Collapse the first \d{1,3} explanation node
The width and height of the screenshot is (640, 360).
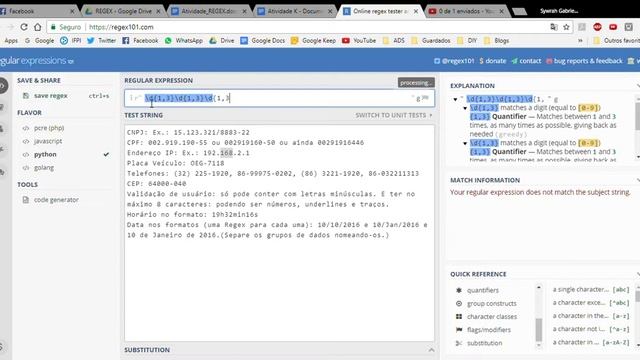pyautogui.click(x=465, y=108)
